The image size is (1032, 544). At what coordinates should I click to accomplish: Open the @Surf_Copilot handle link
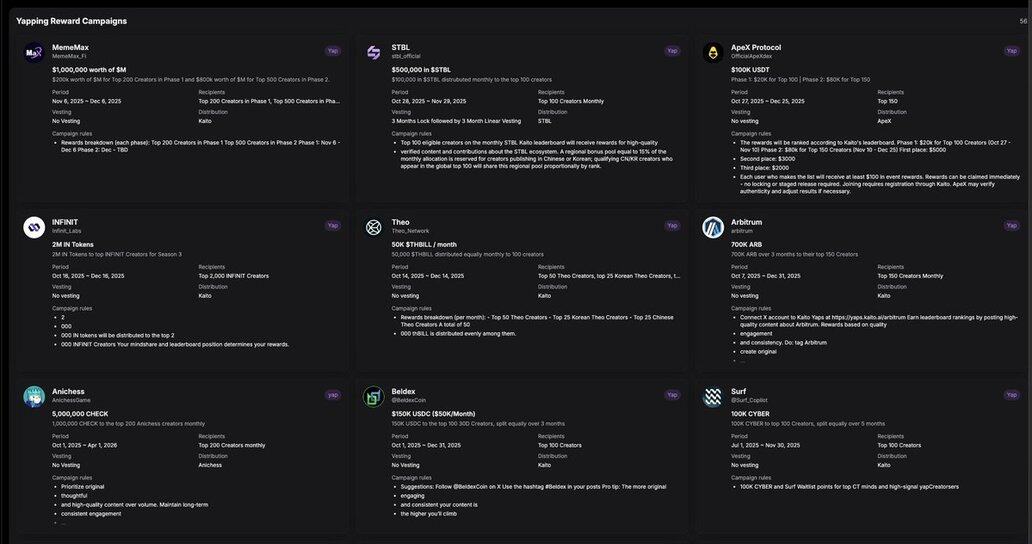tap(749, 400)
